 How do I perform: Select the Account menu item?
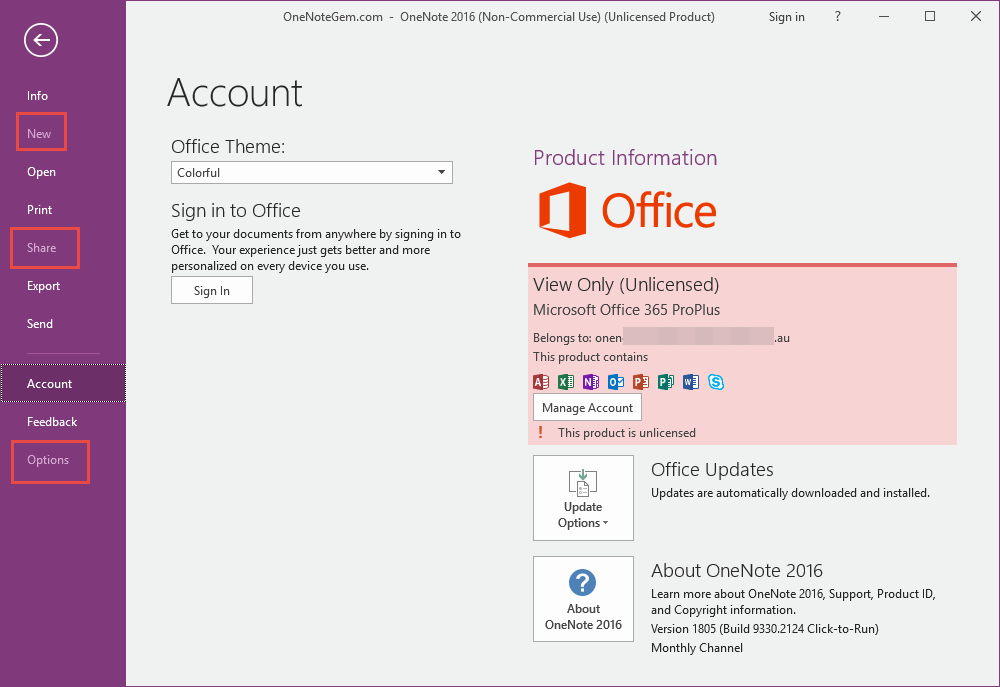pyautogui.click(x=63, y=383)
